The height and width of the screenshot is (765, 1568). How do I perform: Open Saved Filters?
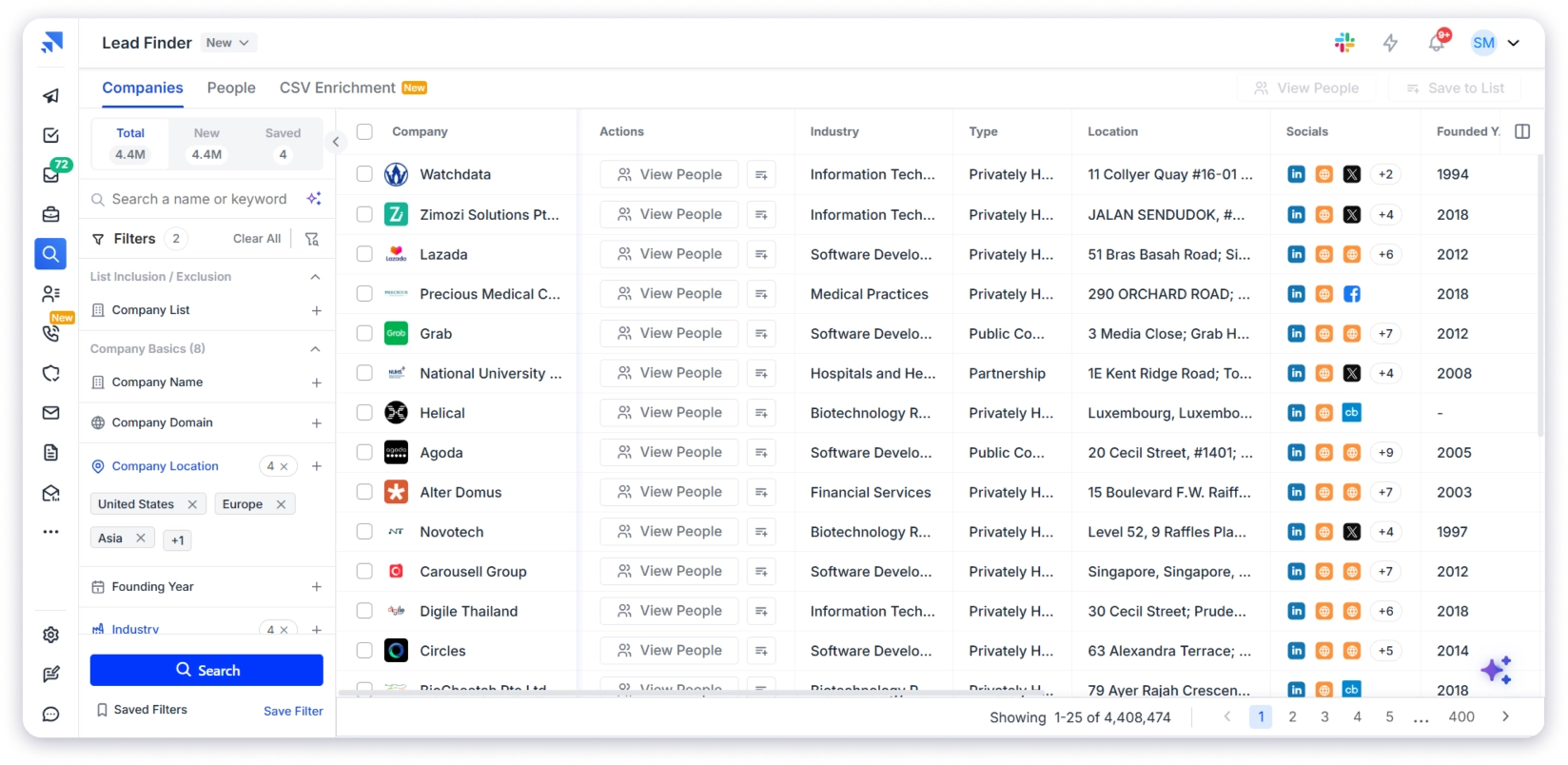(x=142, y=710)
